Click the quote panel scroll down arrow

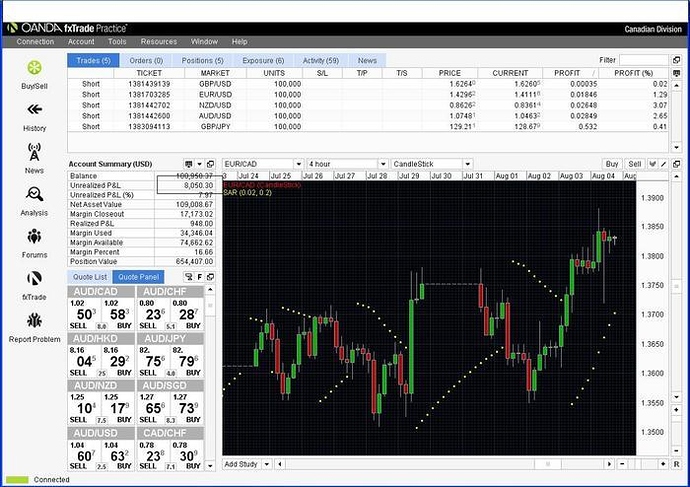point(210,465)
